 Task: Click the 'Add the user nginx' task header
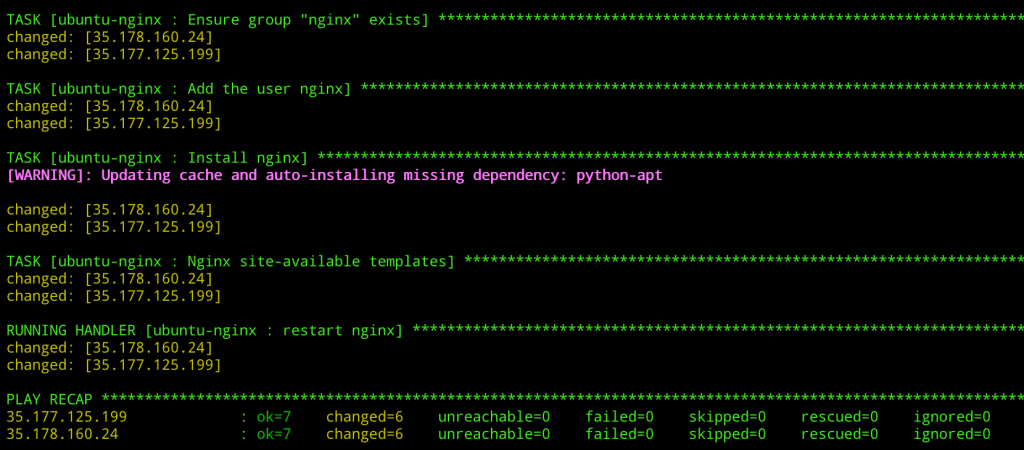point(179,89)
